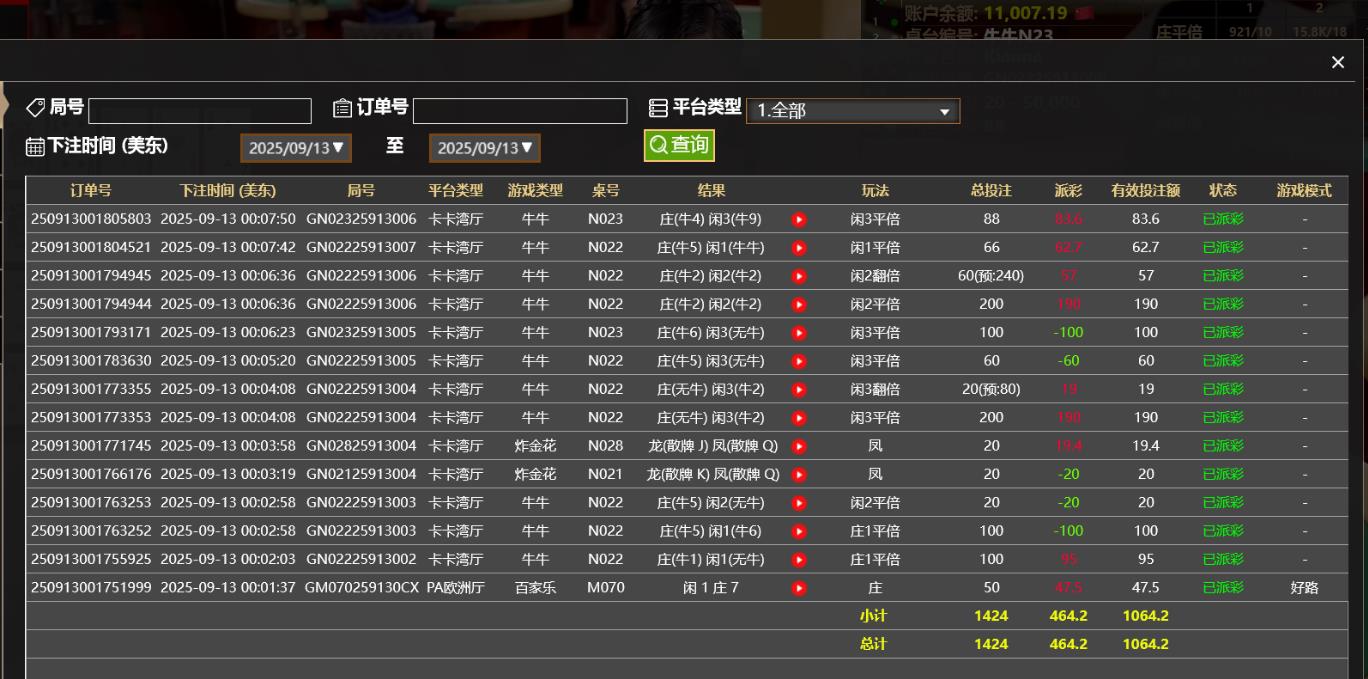Play video replay for order 250913001804521
Screen dimensions: 1368x679
799,247
